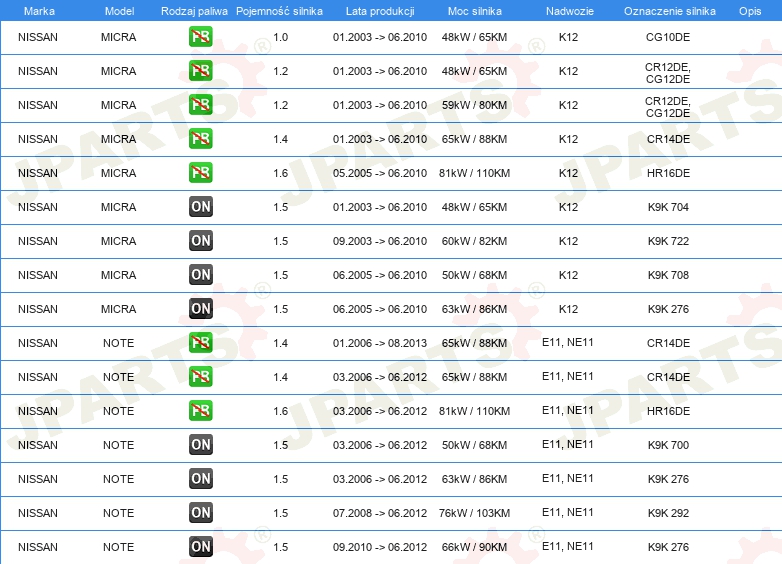Image resolution: width=782 pixels, height=564 pixels.
Task: Click the HR16DE code in the 05.2005 -> 06.2010 row
Action: (x=668, y=173)
